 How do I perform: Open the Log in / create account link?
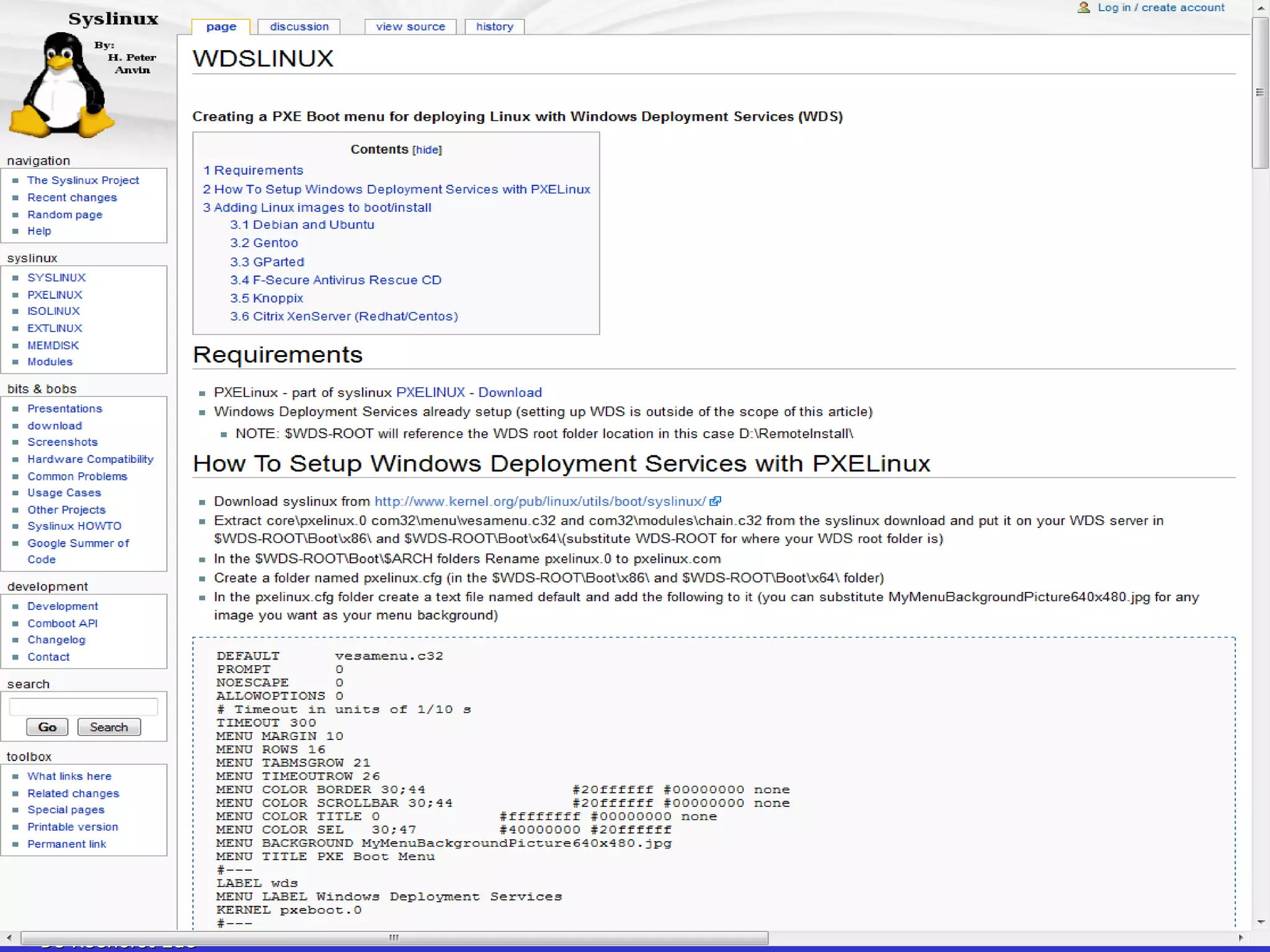pyautogui.click(x=1161, y=7)
